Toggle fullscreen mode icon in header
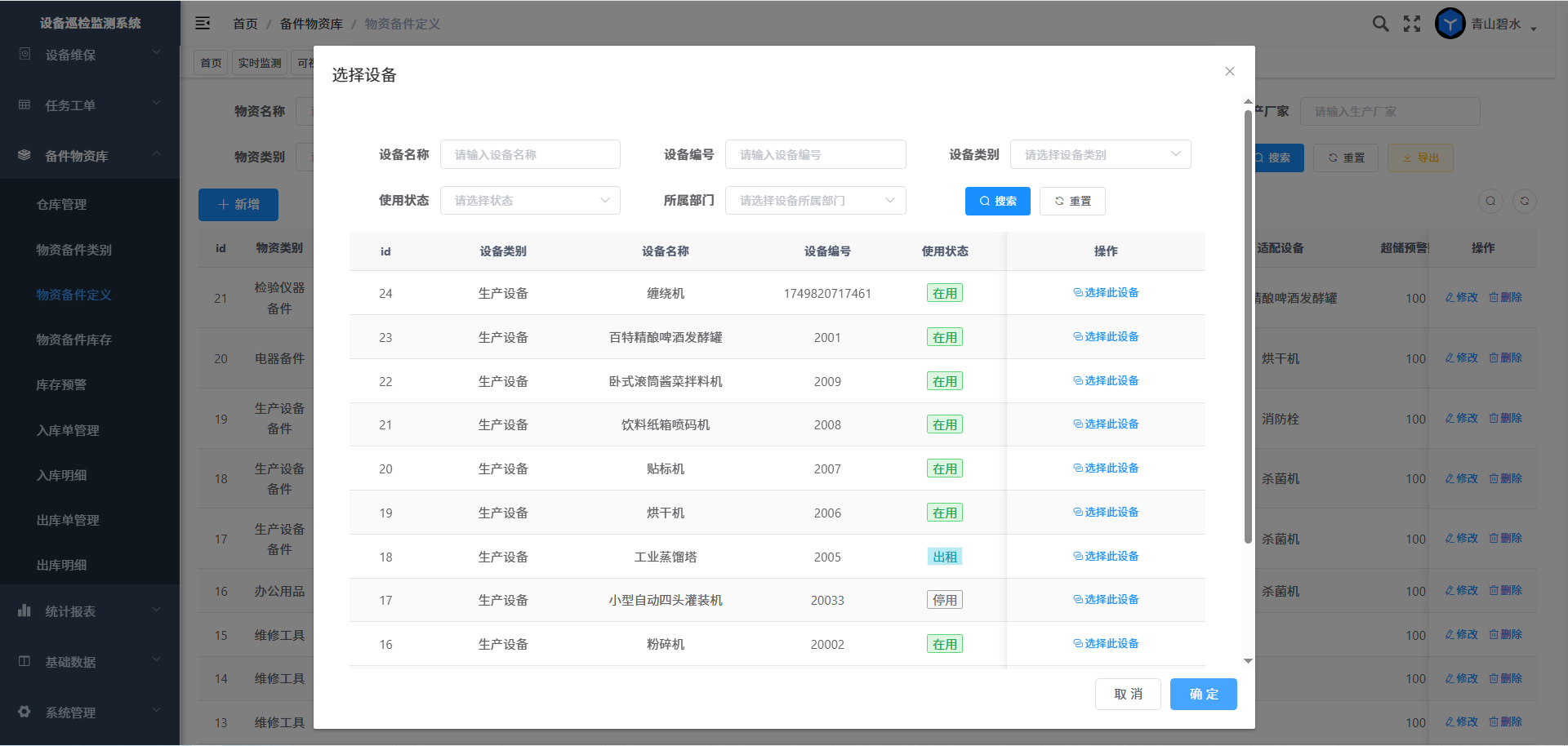This screenshot has width=1568, height=746. tap(1412, 24)
